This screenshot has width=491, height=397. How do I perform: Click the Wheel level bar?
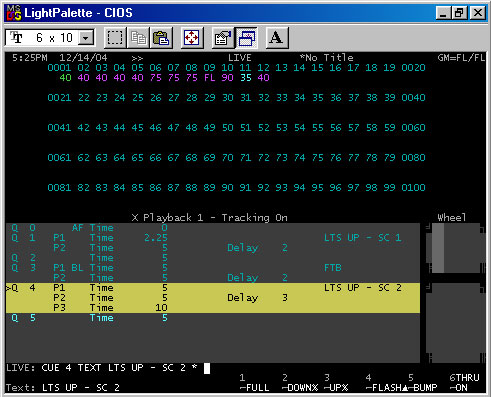[438, 248]
